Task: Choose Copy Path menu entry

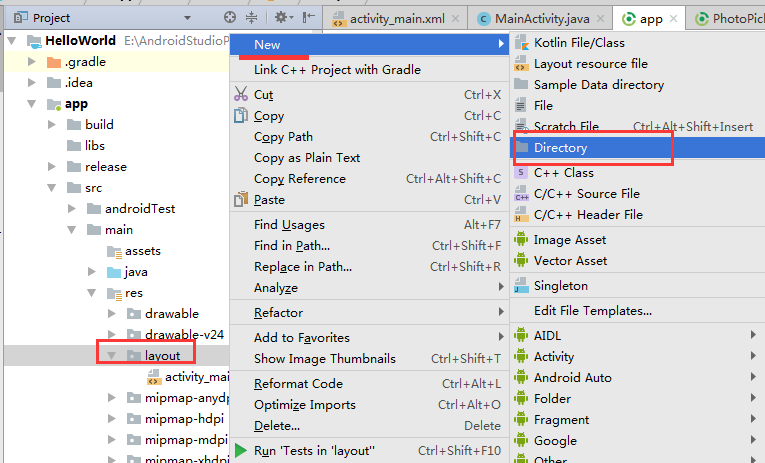Action: click(x=369, y=137)
